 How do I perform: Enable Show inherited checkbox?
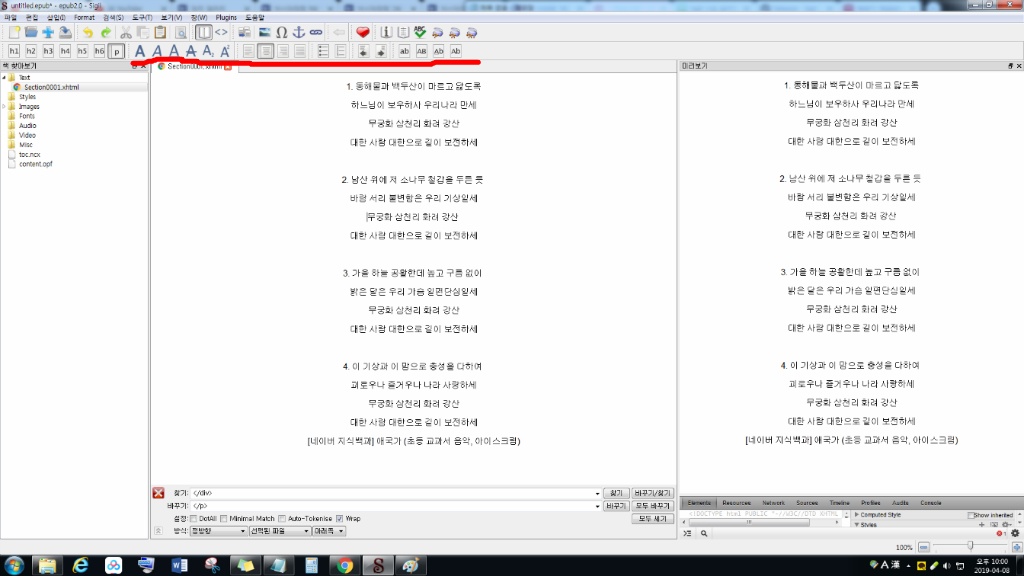pos(970,515)
